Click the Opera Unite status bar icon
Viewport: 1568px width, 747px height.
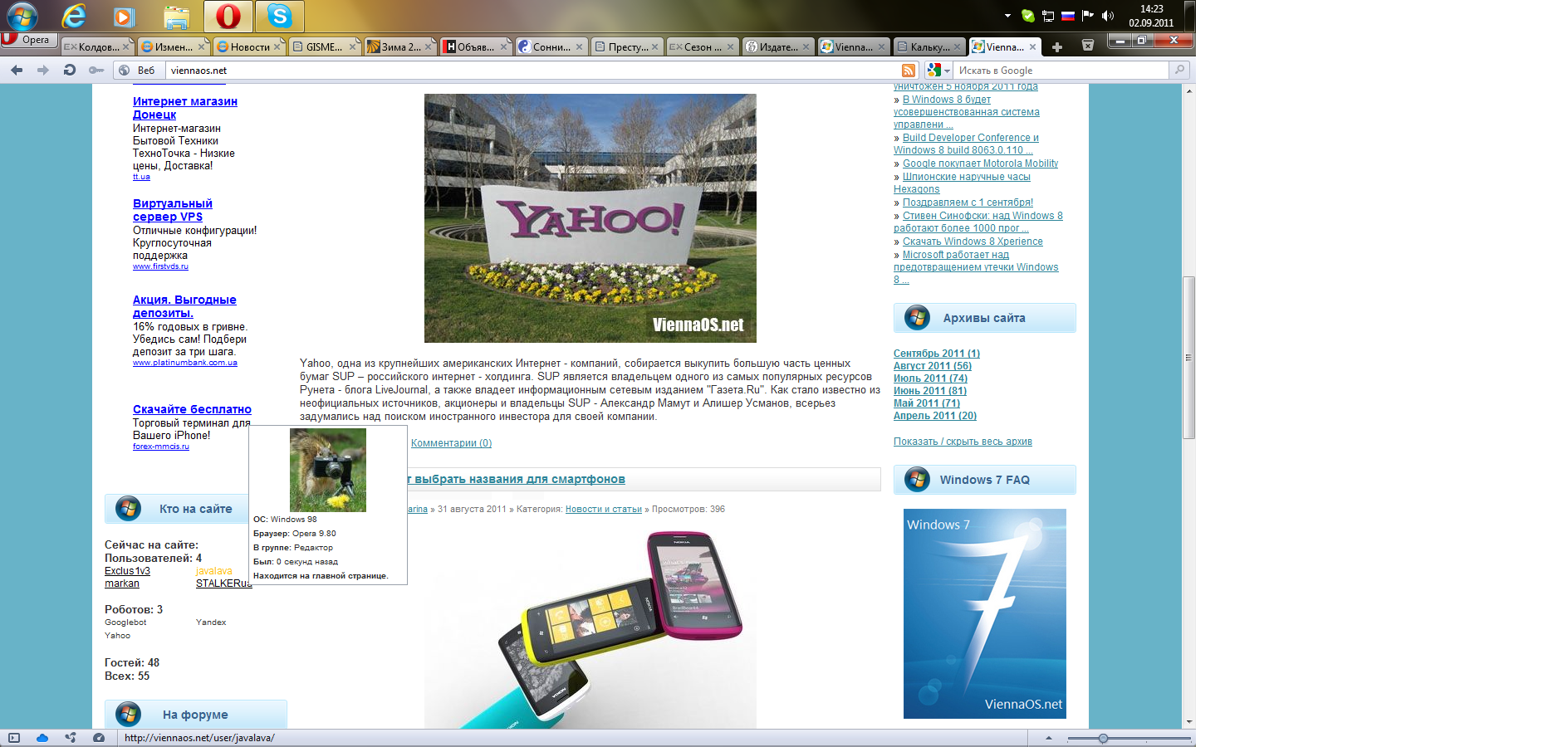click(x=71, y=738)
